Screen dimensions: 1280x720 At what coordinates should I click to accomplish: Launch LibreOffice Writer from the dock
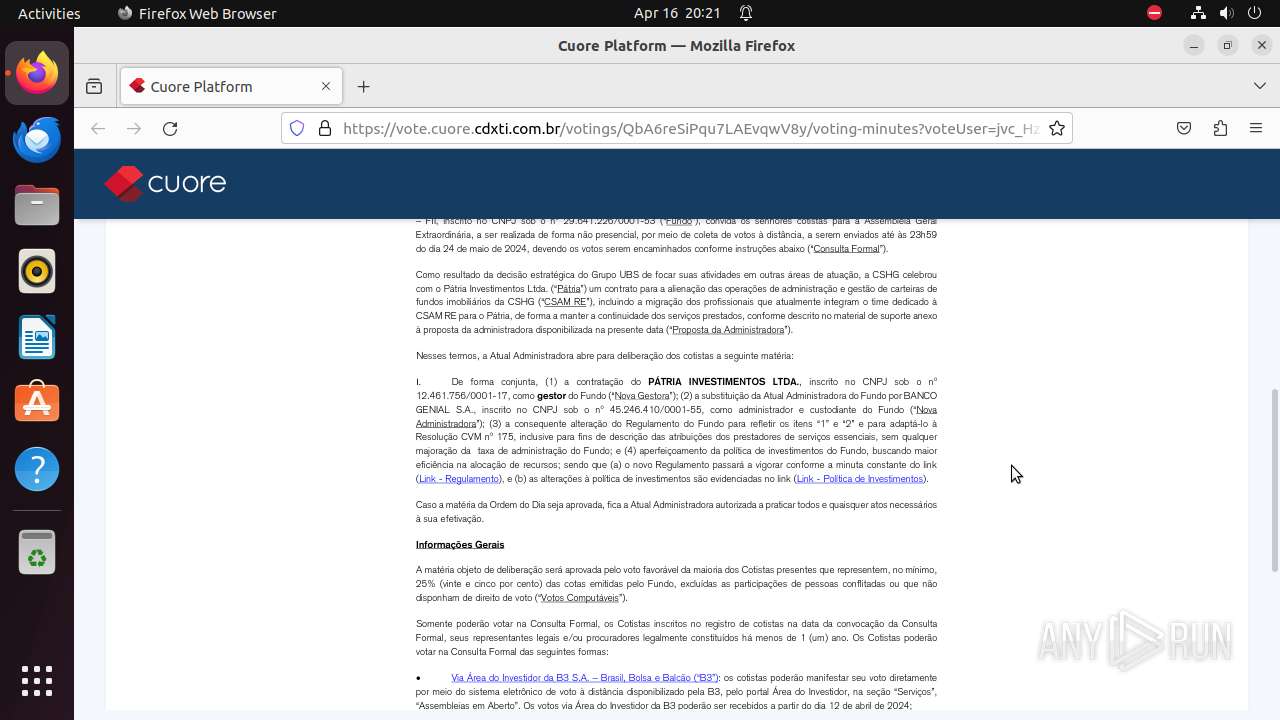click(x=37, y=337)
